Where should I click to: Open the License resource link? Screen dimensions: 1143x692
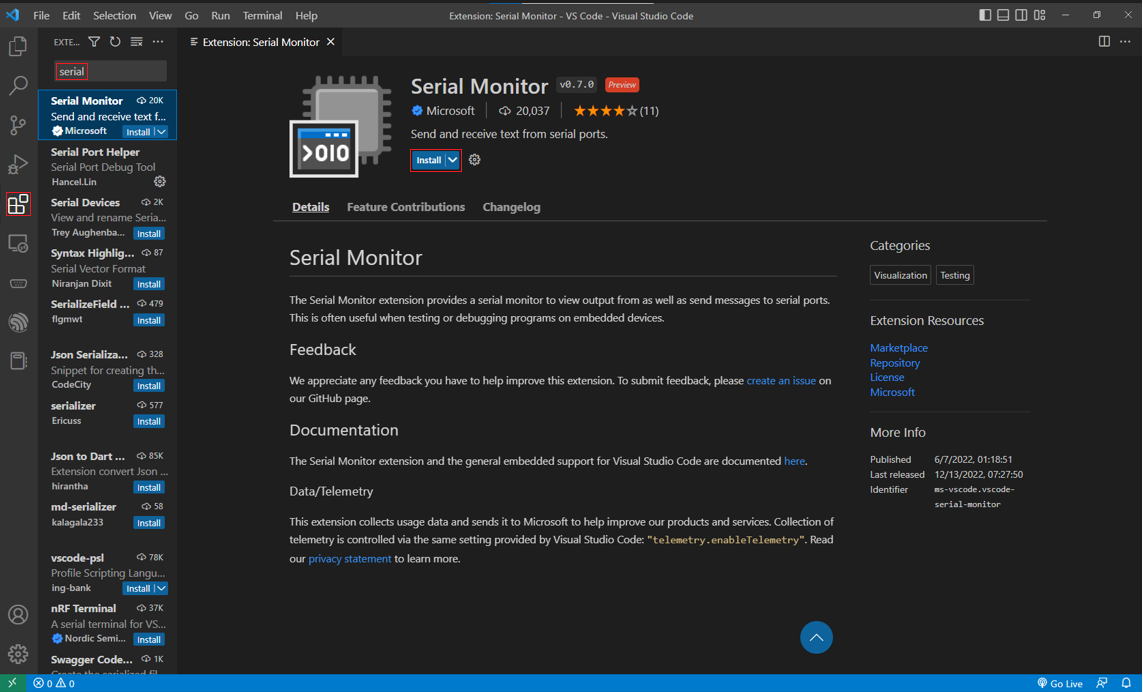(x=887, y=377)
